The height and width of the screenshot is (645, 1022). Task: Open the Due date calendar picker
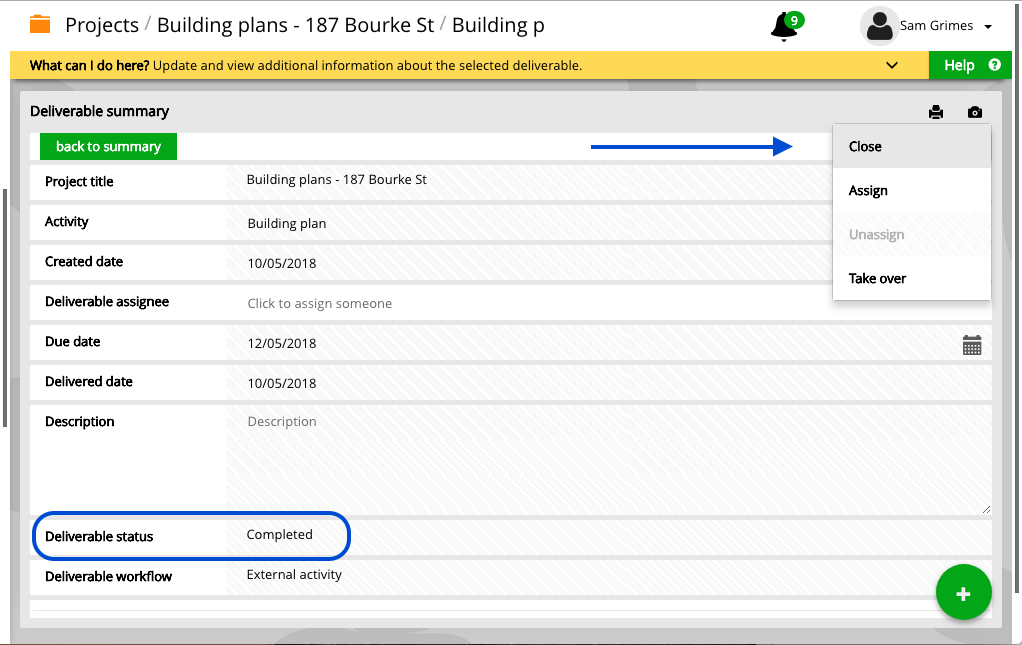click(972, 345)
